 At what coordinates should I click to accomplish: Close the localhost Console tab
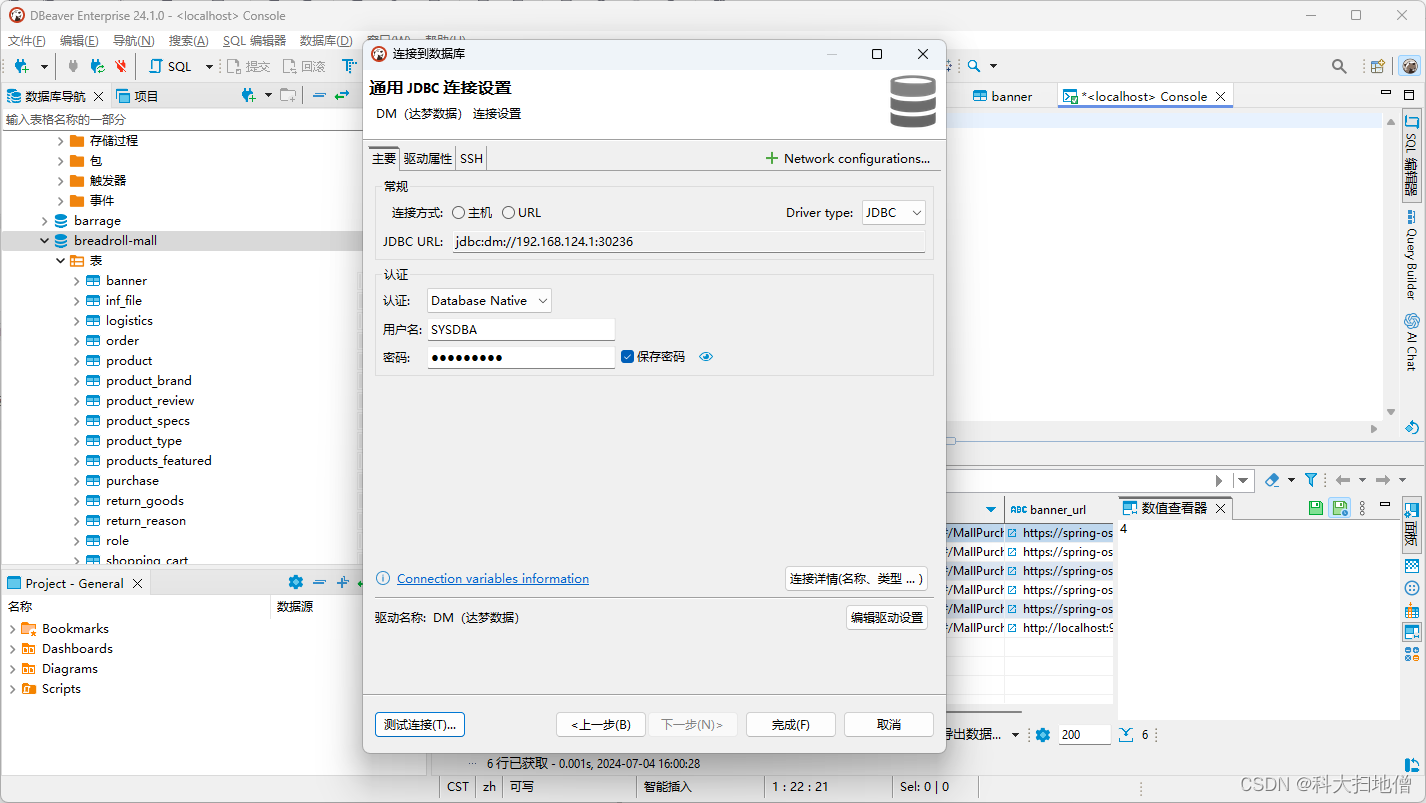(x=1220, y=97)
